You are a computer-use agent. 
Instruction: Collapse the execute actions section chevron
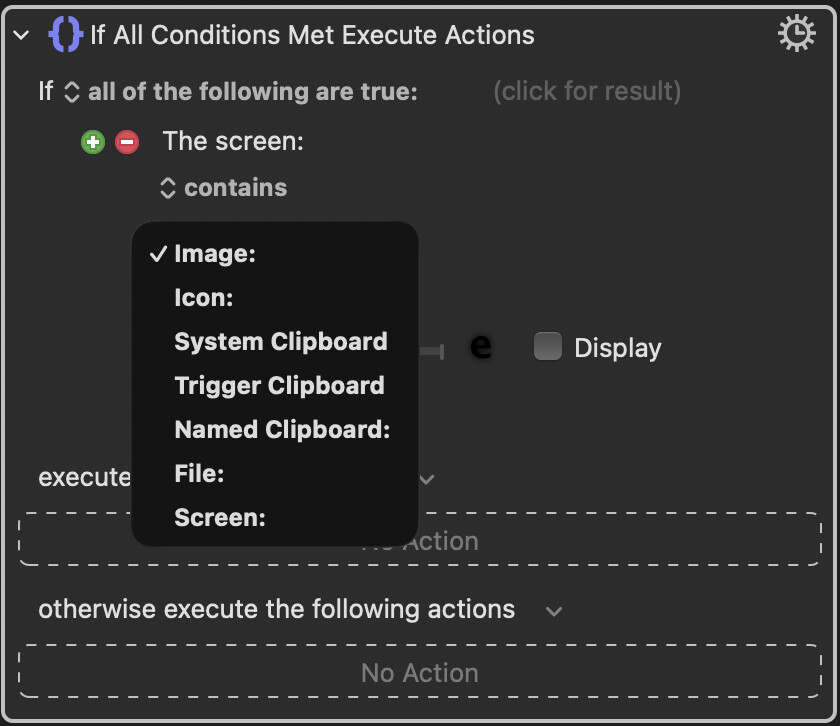tap(427, 479)
